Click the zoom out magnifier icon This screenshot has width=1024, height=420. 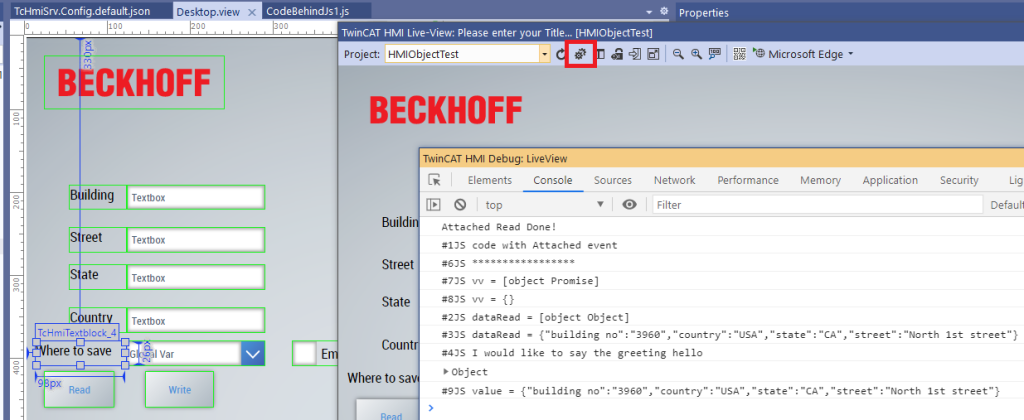(x=678, y=54)
